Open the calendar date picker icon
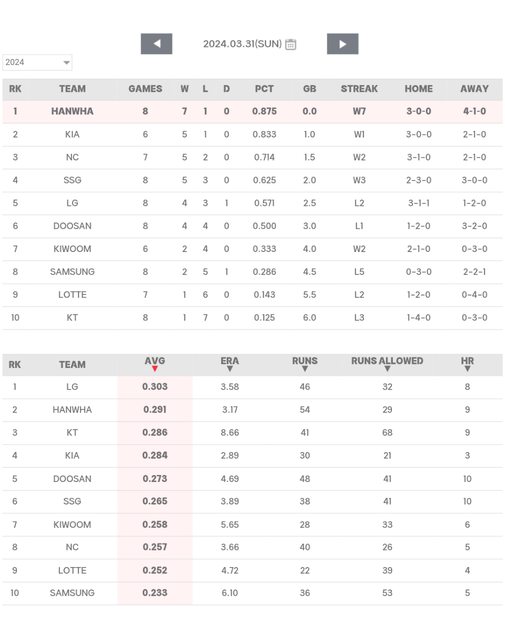 (290, 44)
